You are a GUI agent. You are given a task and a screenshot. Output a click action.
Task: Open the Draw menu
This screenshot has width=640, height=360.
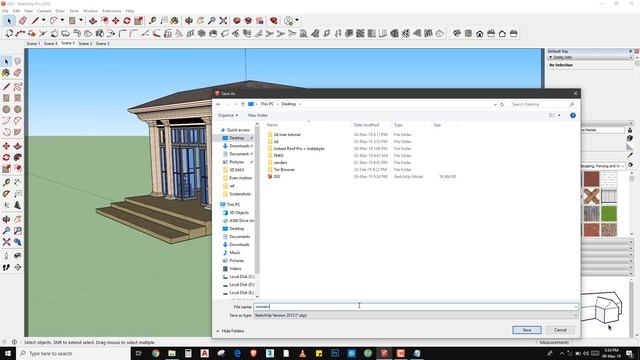click(60, 11)
